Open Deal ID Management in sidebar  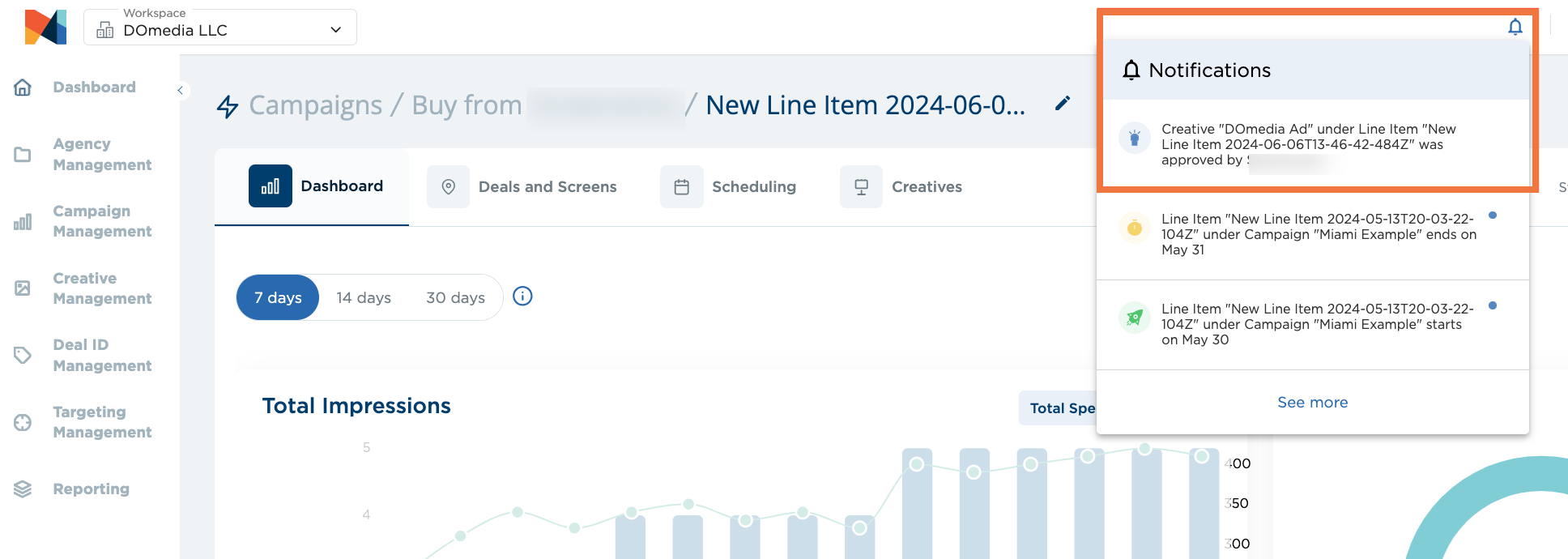[102, 355]
